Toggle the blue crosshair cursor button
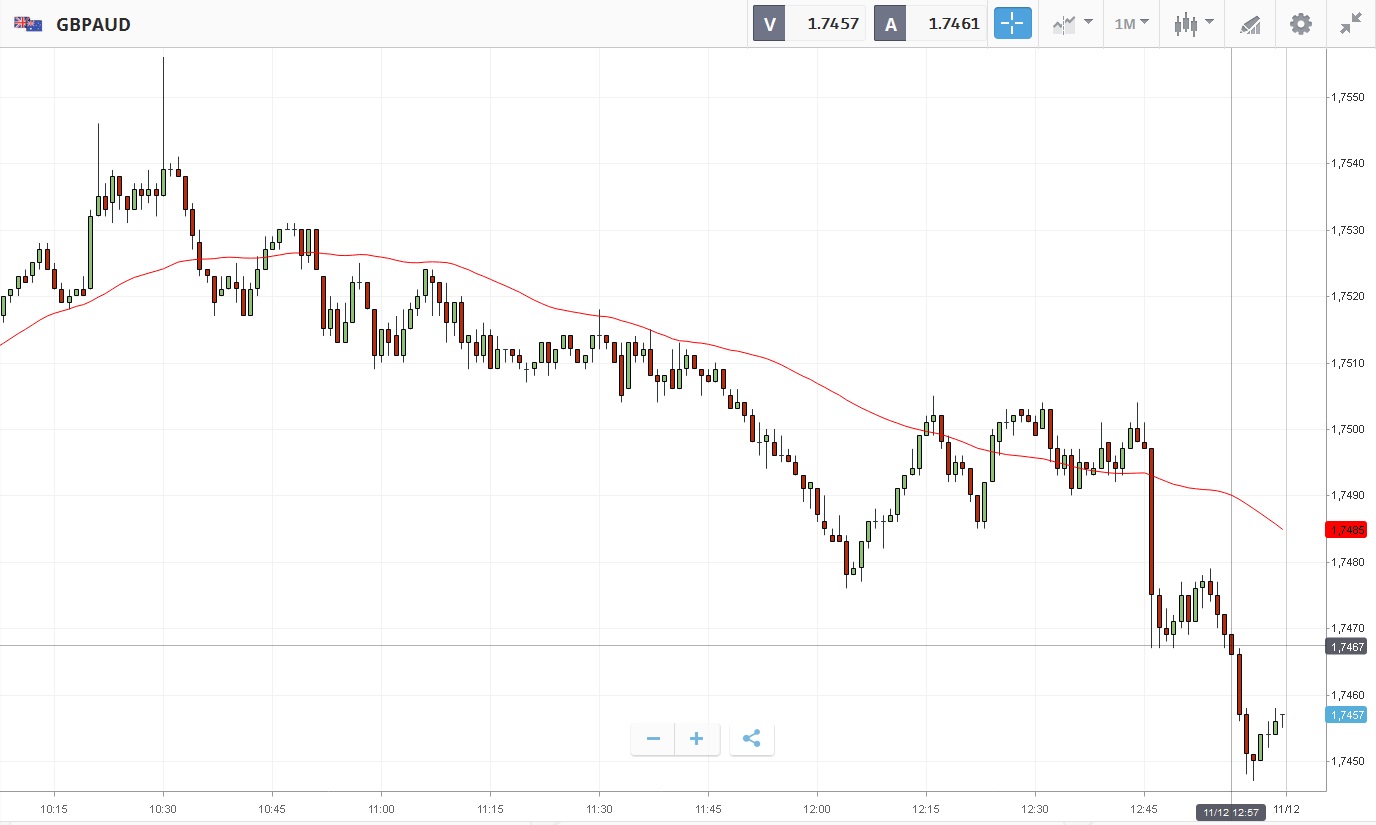Viewport: 1376px width, 825px height. [1012, 24]
